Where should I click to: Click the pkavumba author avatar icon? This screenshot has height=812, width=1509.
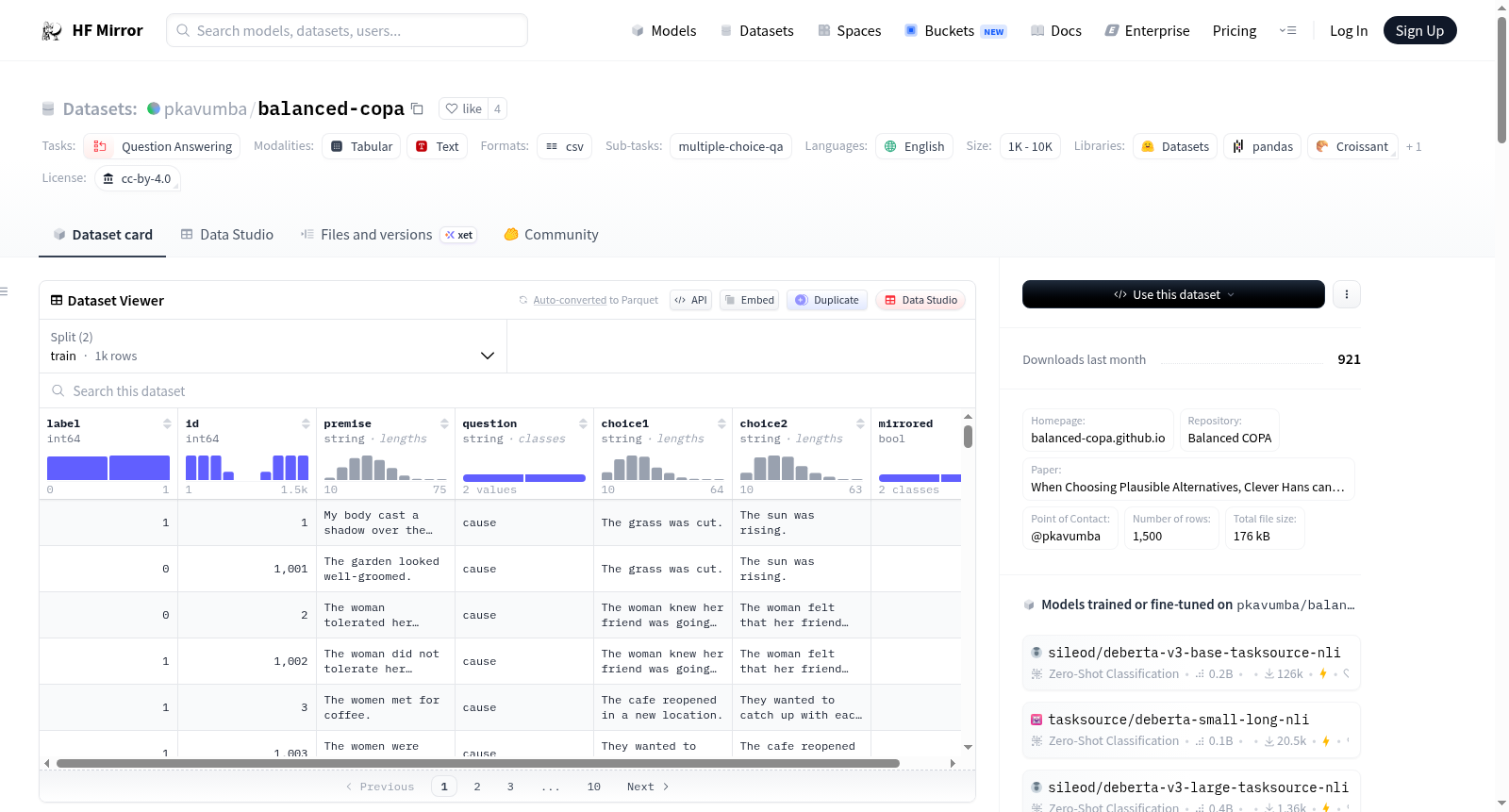coord(154,108)
